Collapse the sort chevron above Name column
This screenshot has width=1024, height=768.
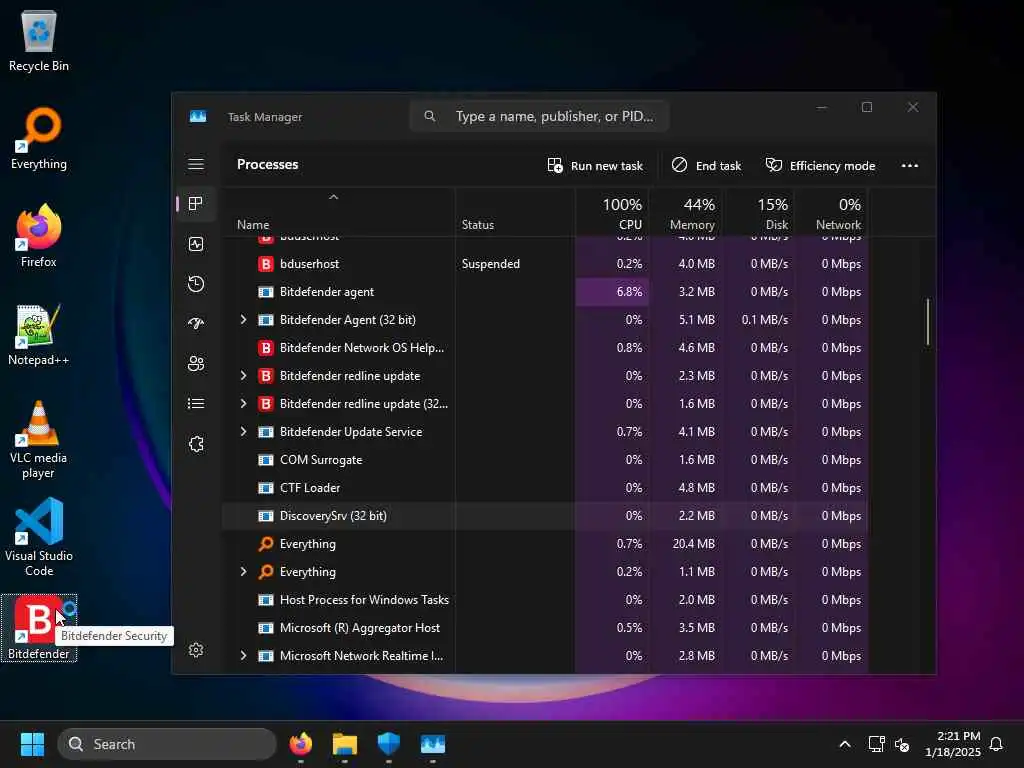[333, 197]
